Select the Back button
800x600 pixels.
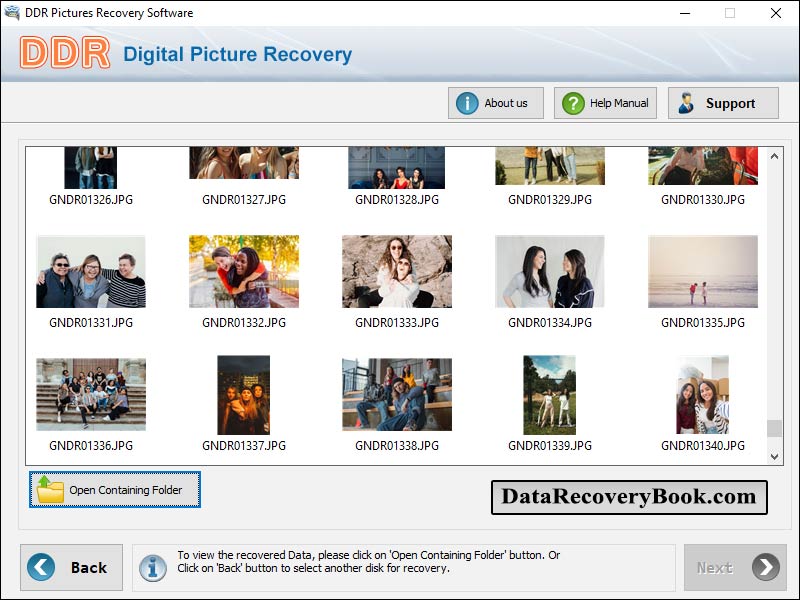[x=71, y=567]
